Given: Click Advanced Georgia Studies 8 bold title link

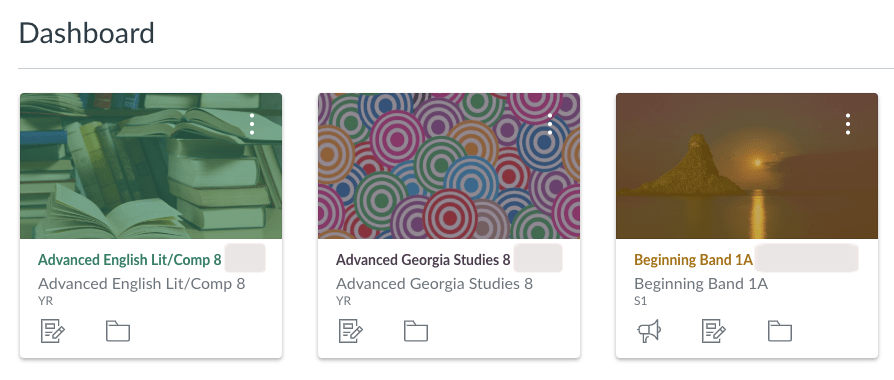Looking at the screenshot, I should point(423,260).
